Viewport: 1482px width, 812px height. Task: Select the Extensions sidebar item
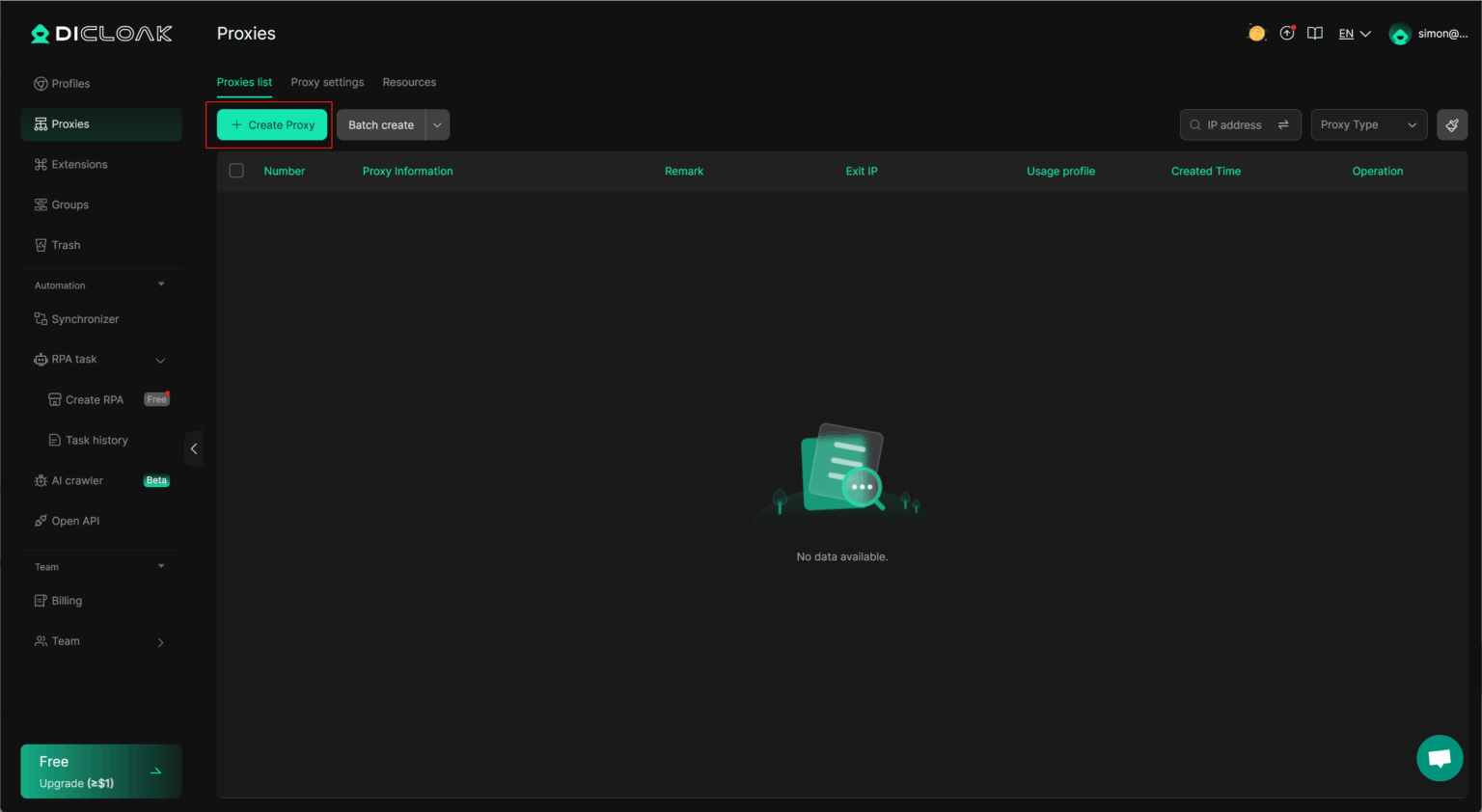[x=77, y=164]
